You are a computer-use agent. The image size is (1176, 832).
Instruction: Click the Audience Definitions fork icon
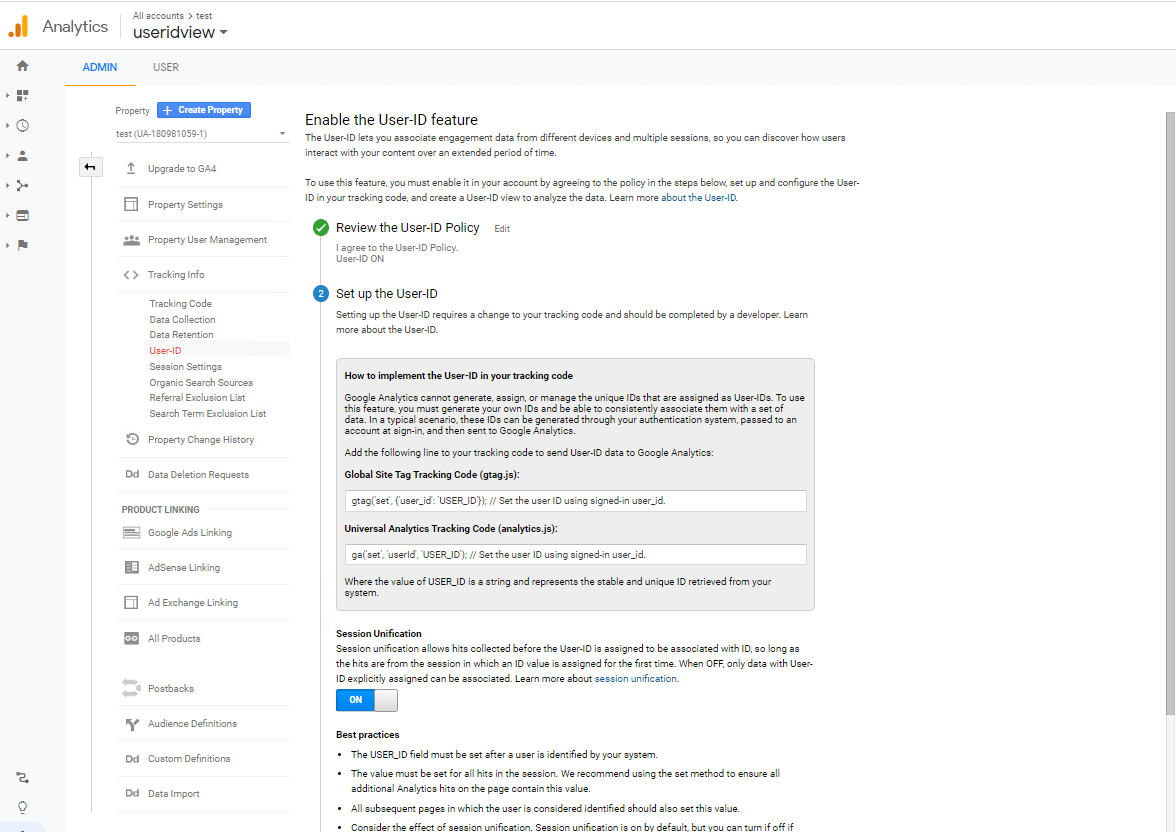click(132, 723)
